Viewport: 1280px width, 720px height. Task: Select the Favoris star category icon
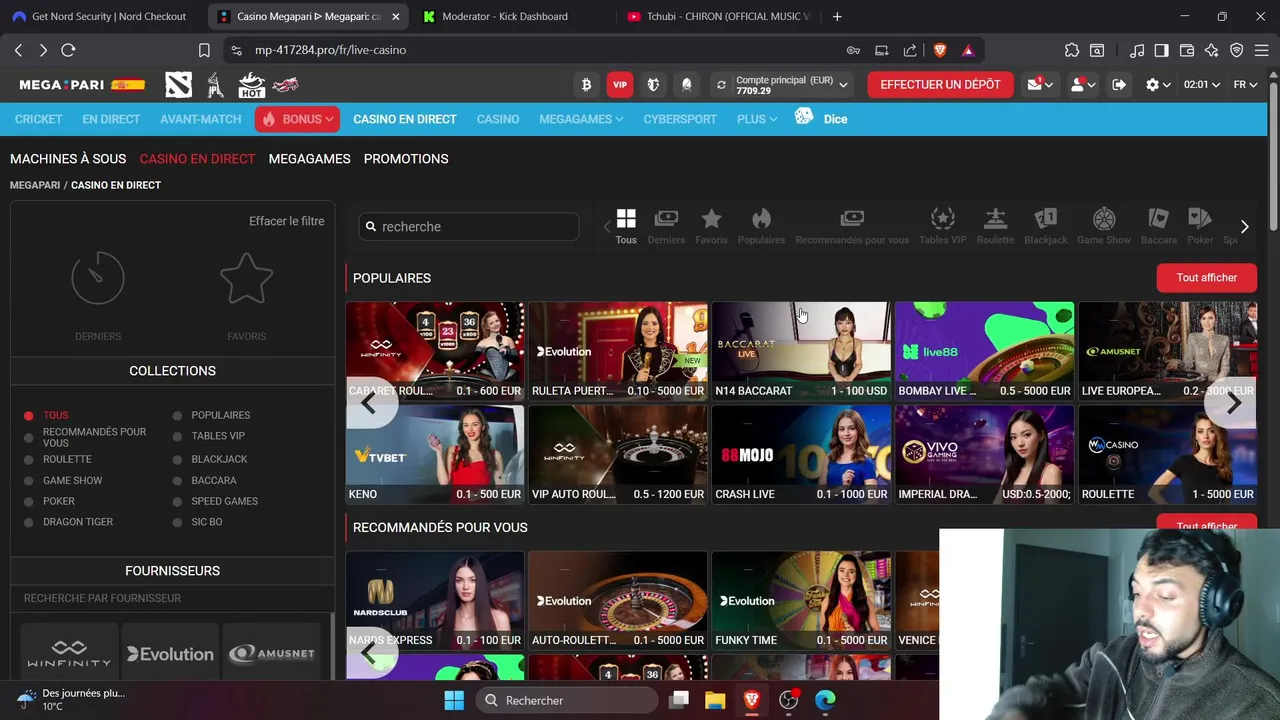point(711,226)
